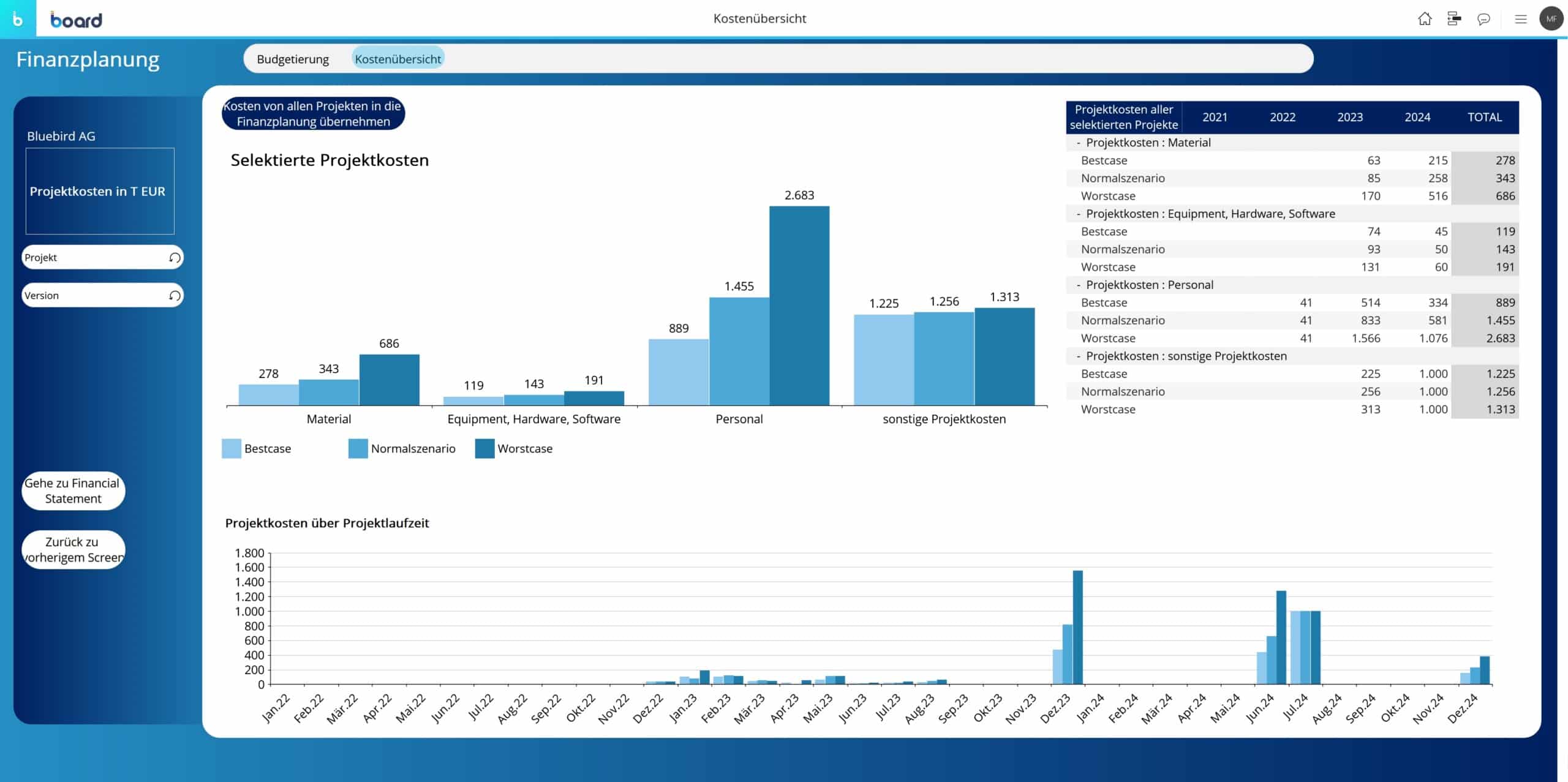Viewport: 1568px width, 782px height.
Task: Click Projektkosten über Projektlaufzeit chart title
Action: [327, 523]
